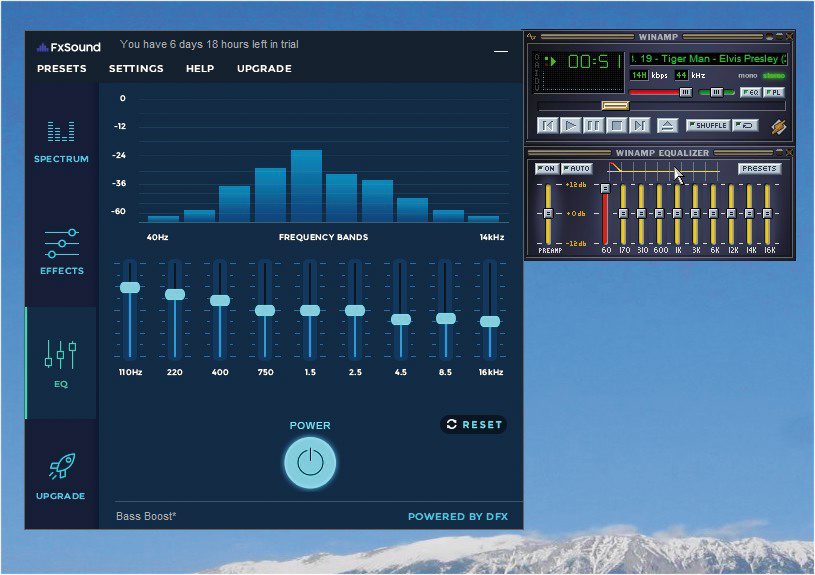This screenshot has height=575, width=815.
Task: Click the Winamp 12K band slider
Action: point(731,214)
